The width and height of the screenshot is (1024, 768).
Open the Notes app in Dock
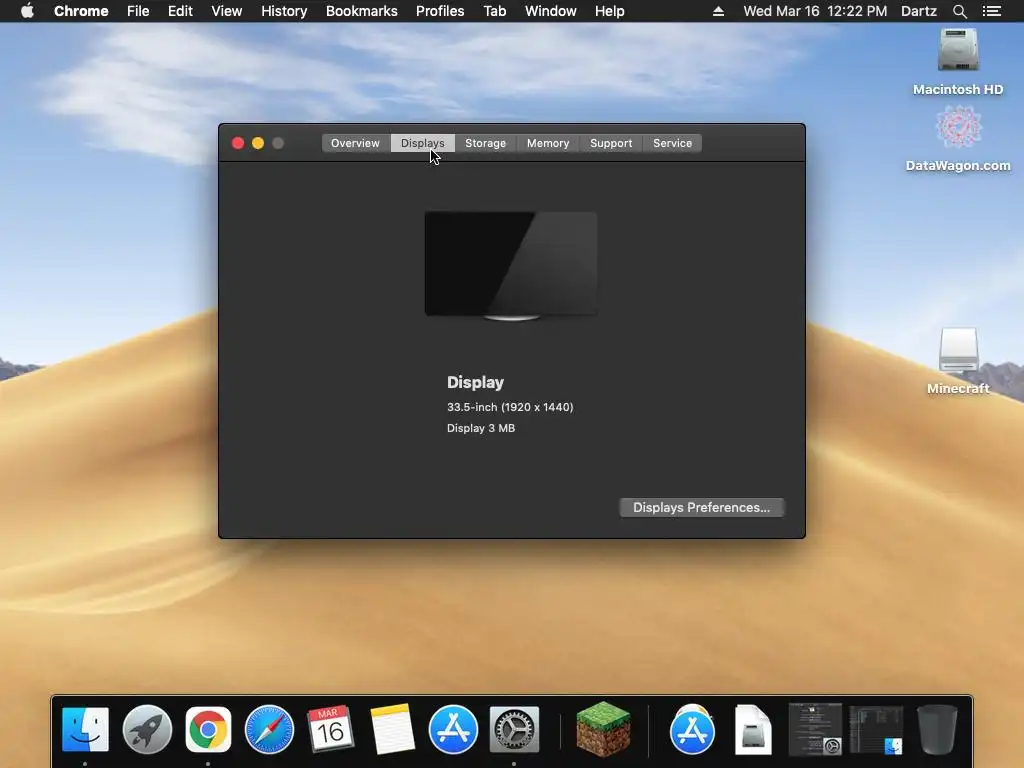coord(392,729)
